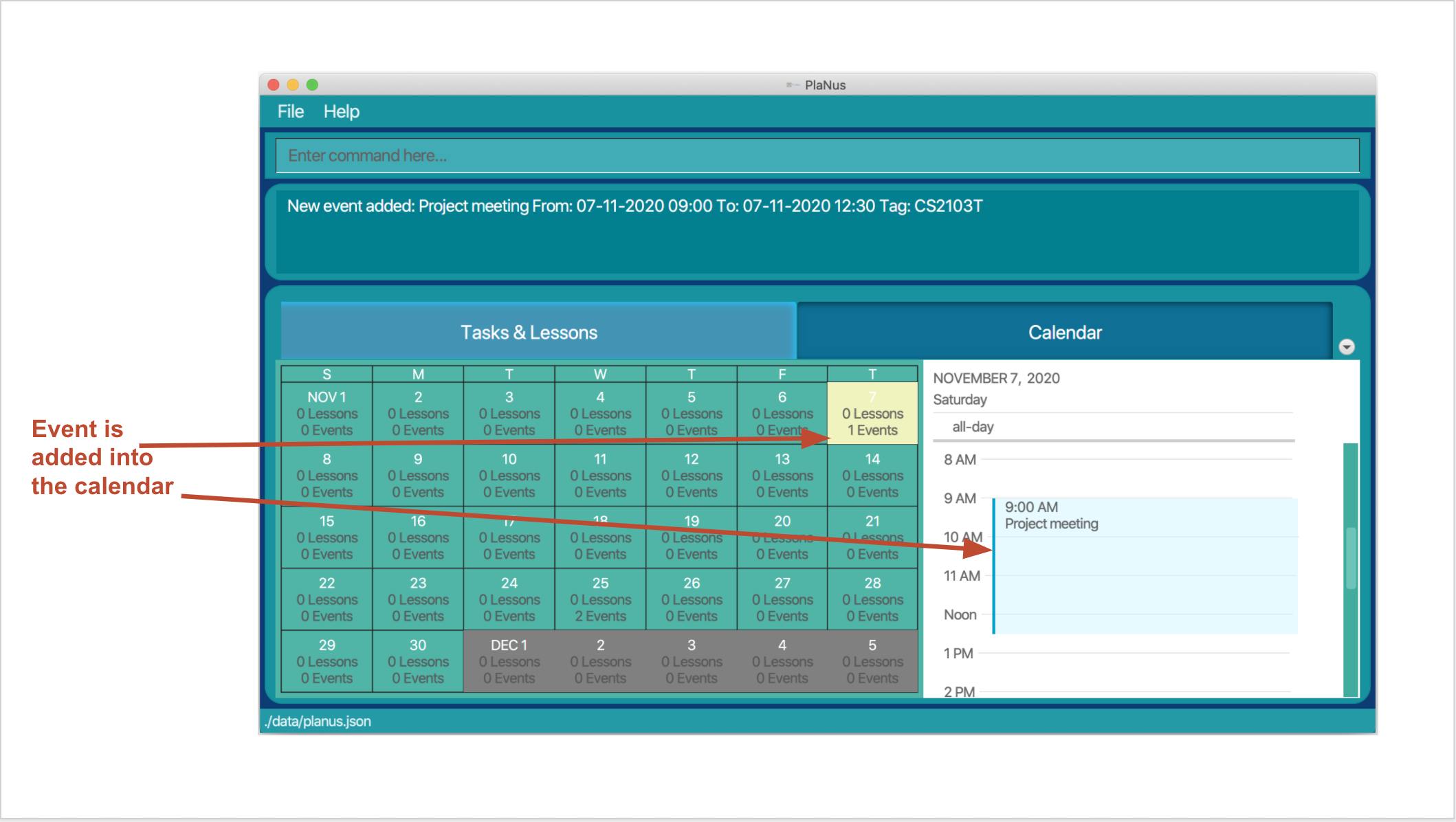This screenshot has height=822, width=1456.
Task: Select November 15 in the calendar
Action: [327, 537]
